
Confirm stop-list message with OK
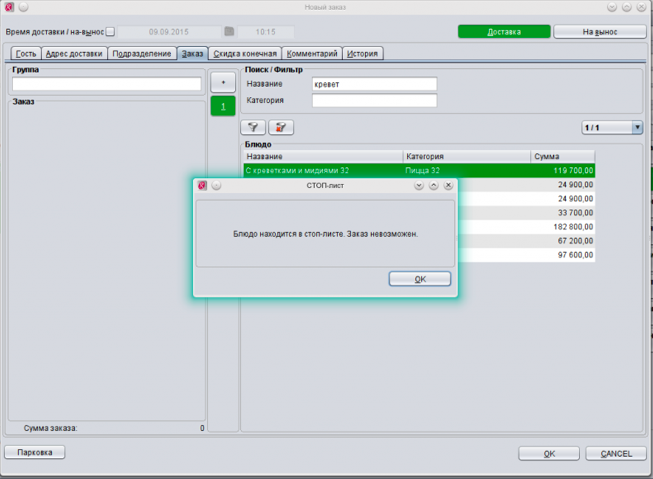click(x=420, y=279)
